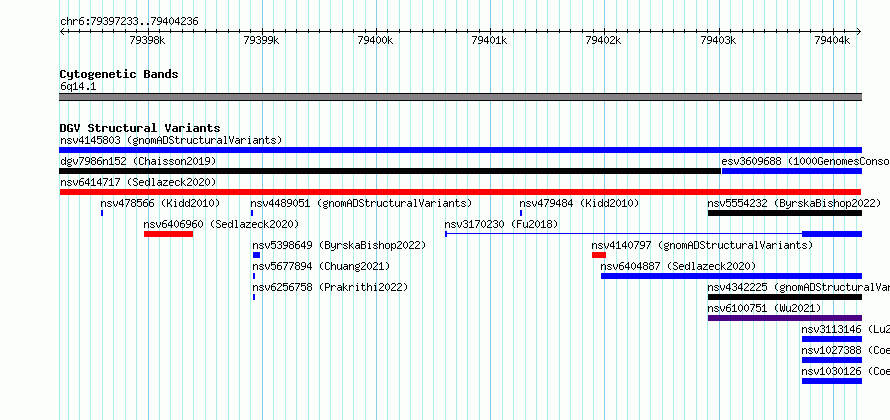Viewport: 890px width, 420px height.
Task: Click the 6q14.1 band label
Action: tap(78, 87)
